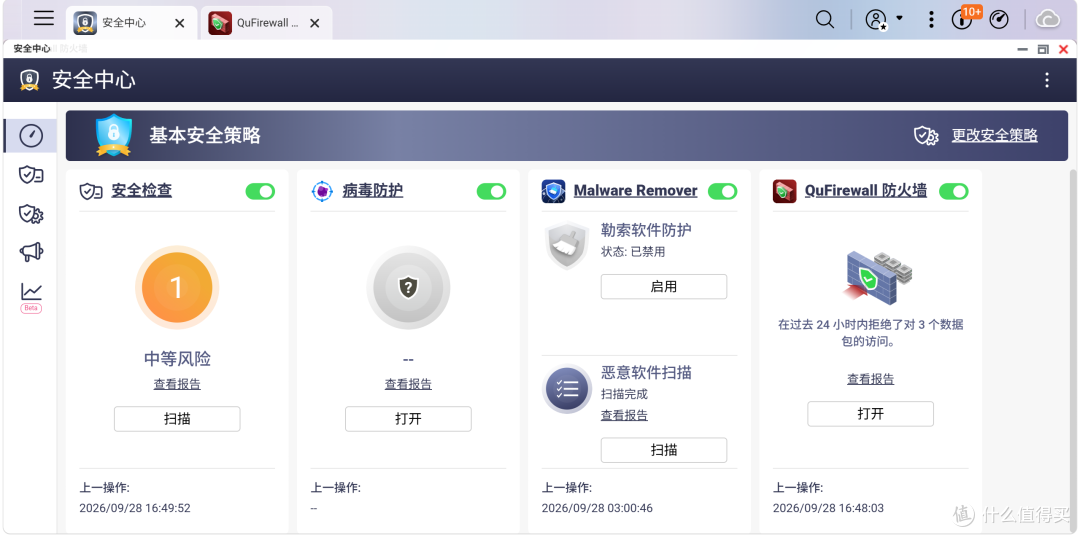View 查看报告 under 恶意软件扫描
The height and width of the screenshot is (537, 1080).
pos(624,415)
